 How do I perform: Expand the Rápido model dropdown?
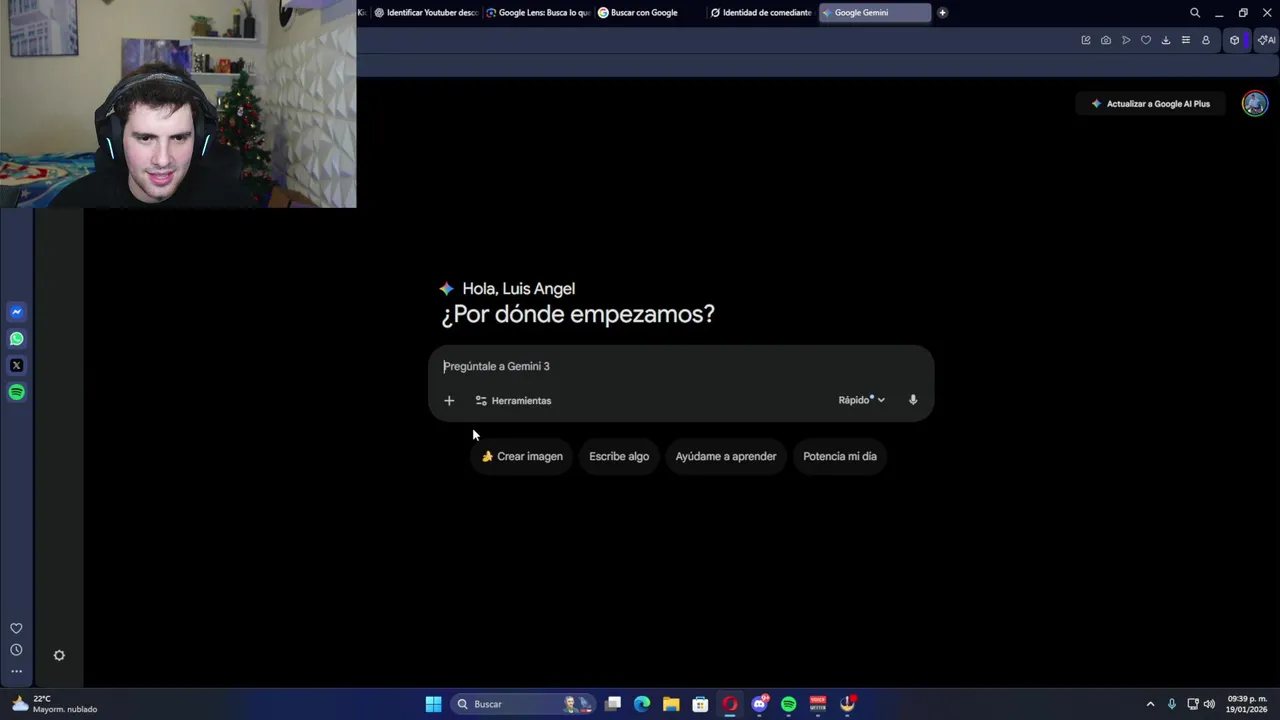tap(862, 400)
